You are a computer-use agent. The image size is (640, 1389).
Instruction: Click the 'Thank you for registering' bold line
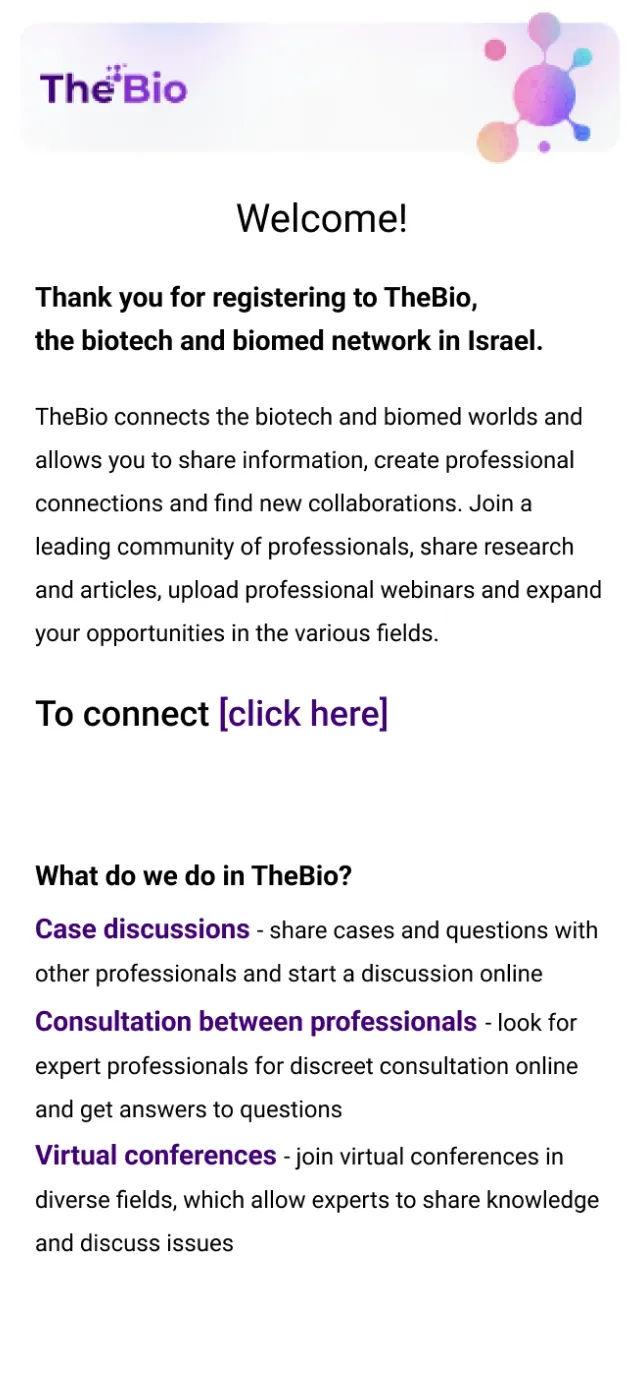(257, 297)
